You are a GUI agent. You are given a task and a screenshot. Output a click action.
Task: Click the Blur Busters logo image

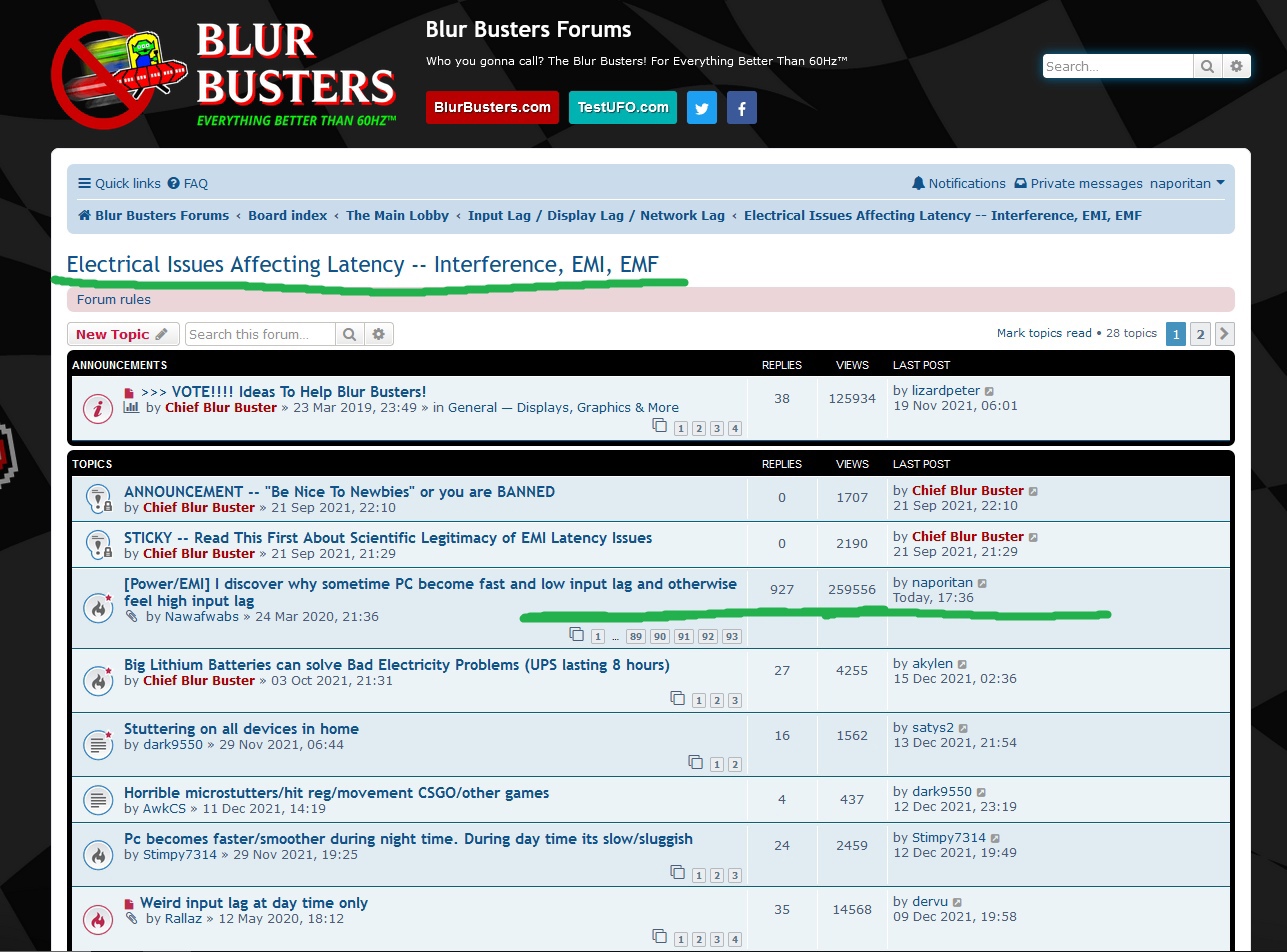[224, 74]
